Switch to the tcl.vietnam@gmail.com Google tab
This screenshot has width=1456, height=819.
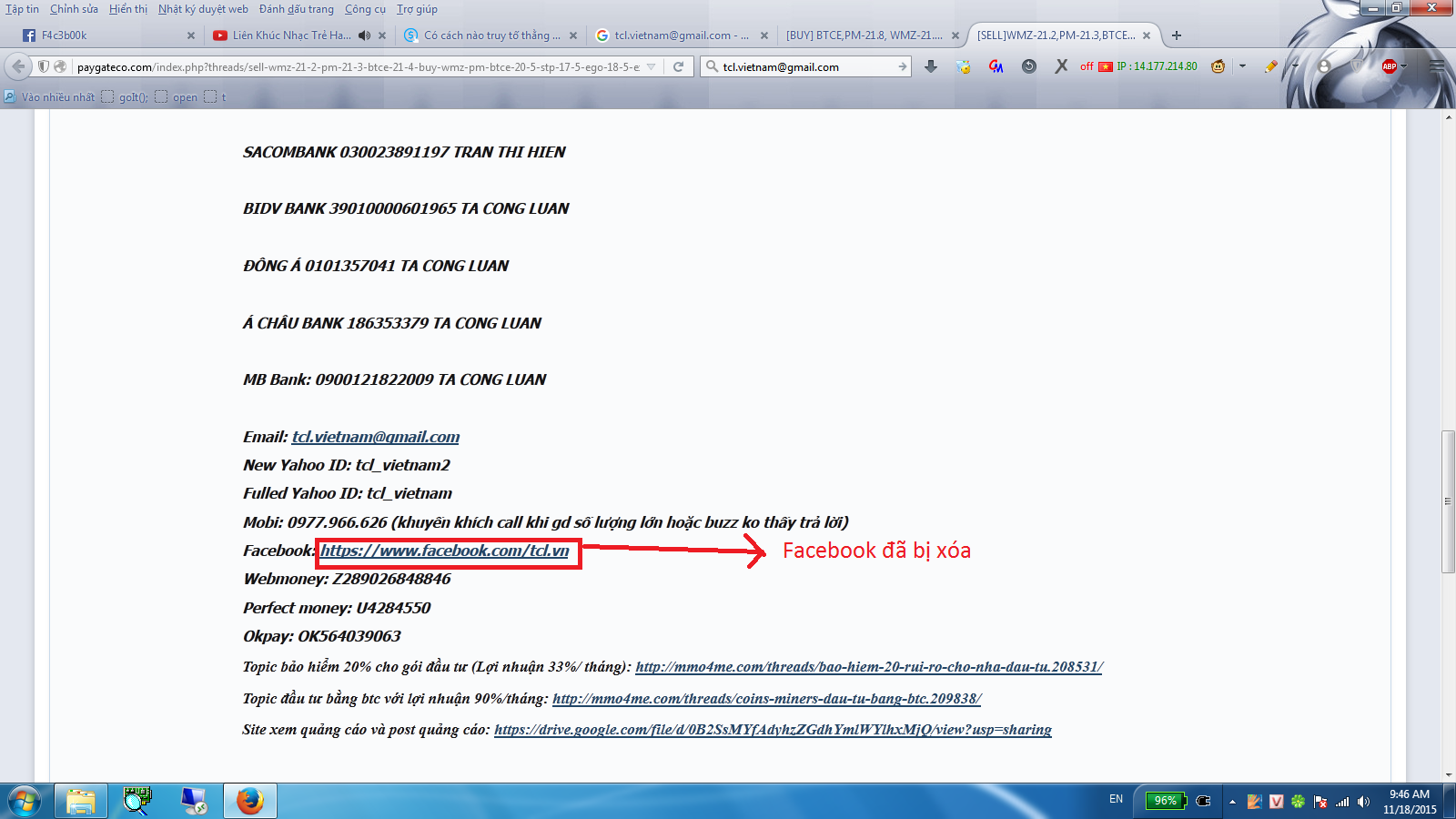682,35
